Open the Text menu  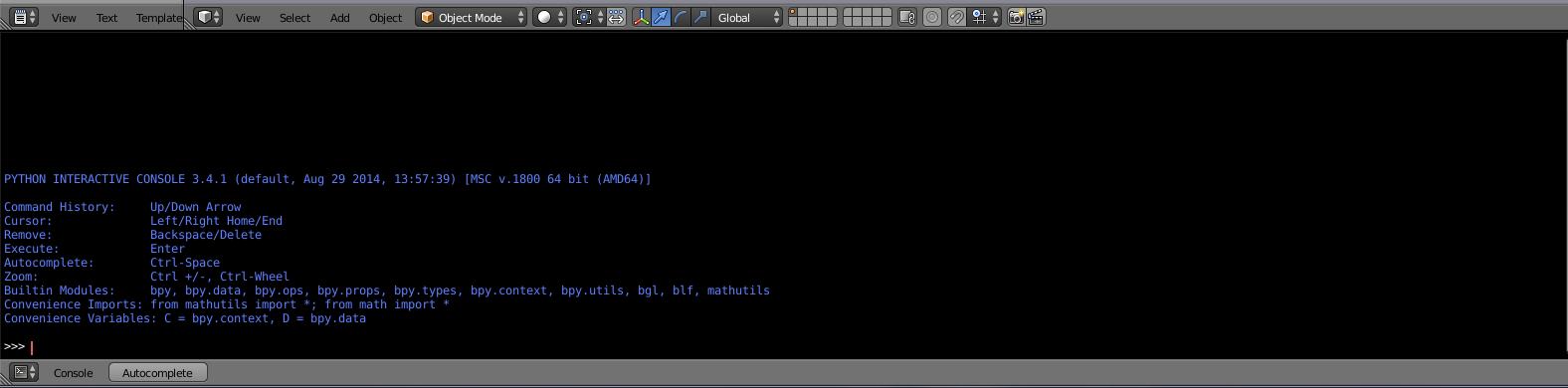pos(106,18)
